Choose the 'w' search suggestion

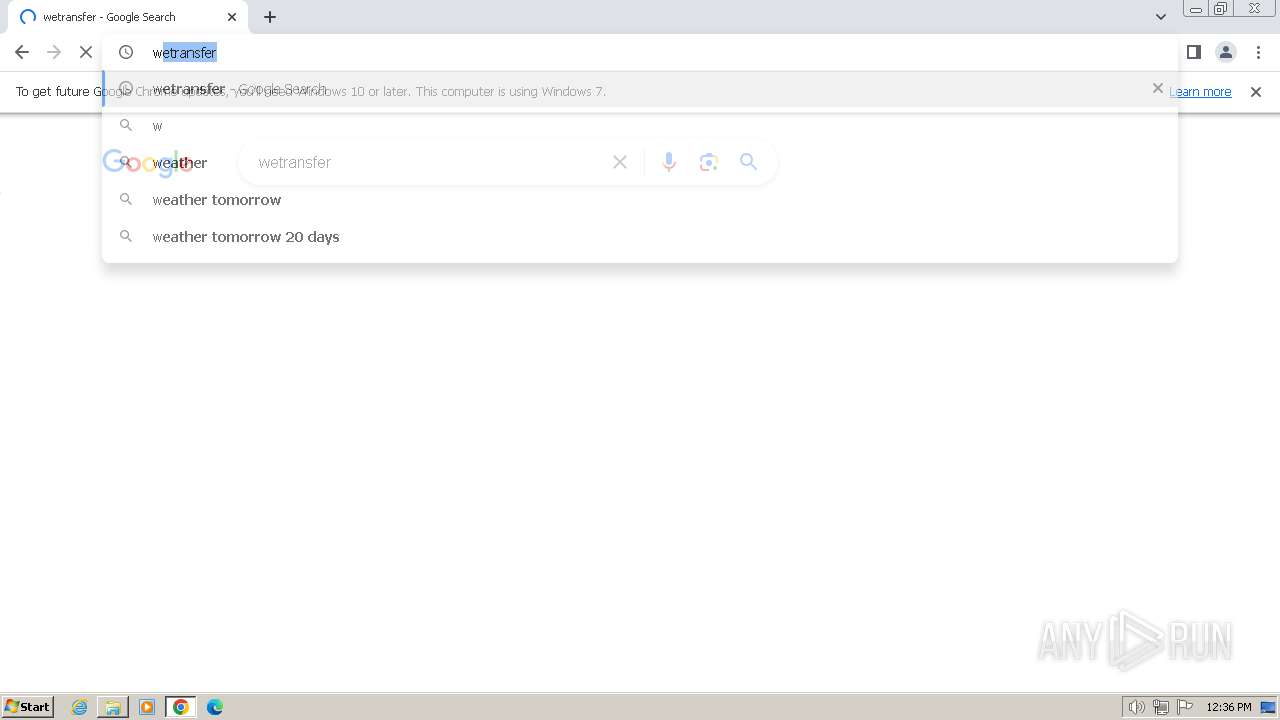click(x=640, y=125)
